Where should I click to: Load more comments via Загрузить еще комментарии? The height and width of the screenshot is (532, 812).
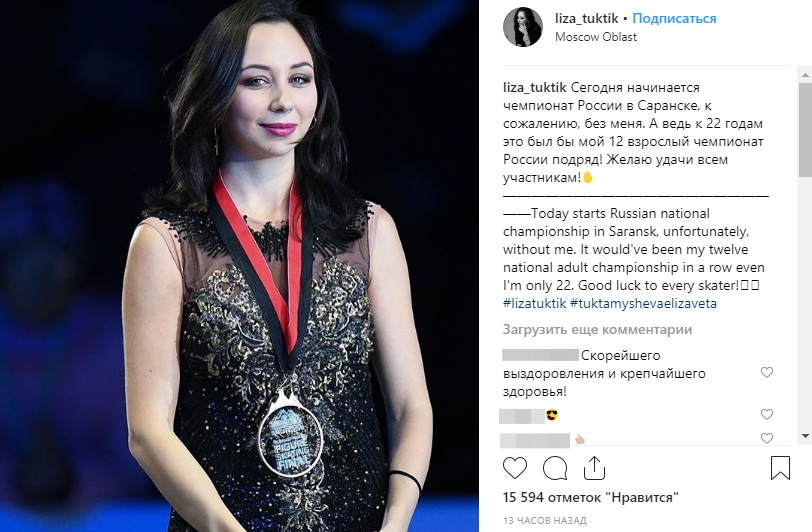(597, 329)
